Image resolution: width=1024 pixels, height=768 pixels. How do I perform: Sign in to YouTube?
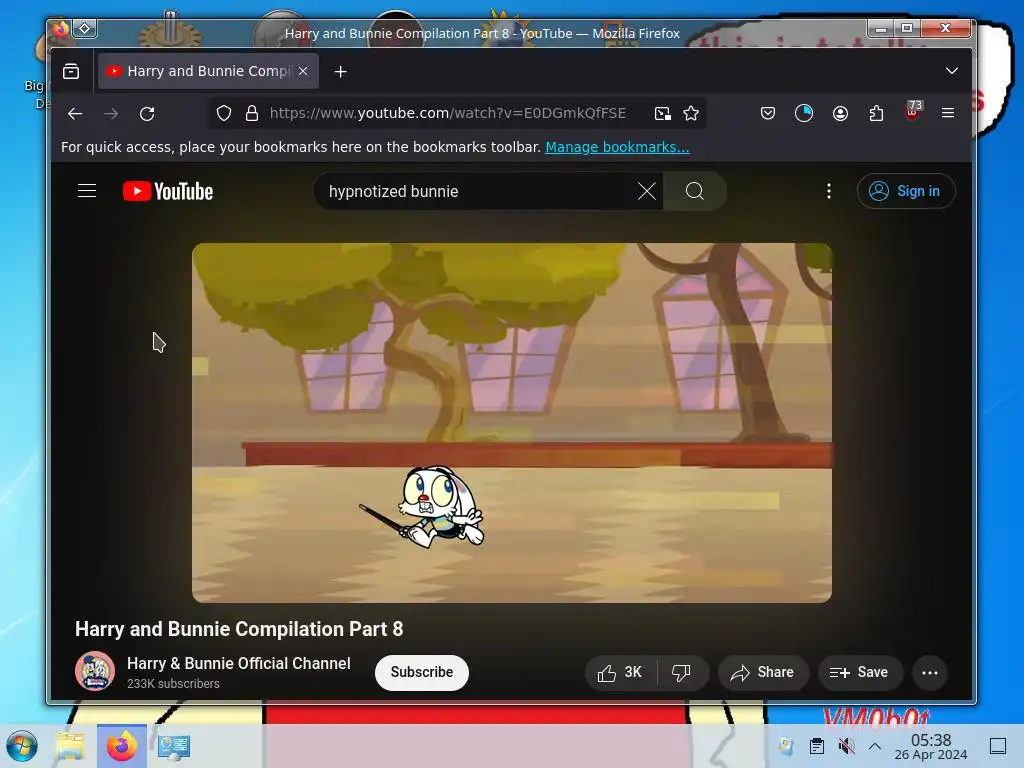point(906,191)
